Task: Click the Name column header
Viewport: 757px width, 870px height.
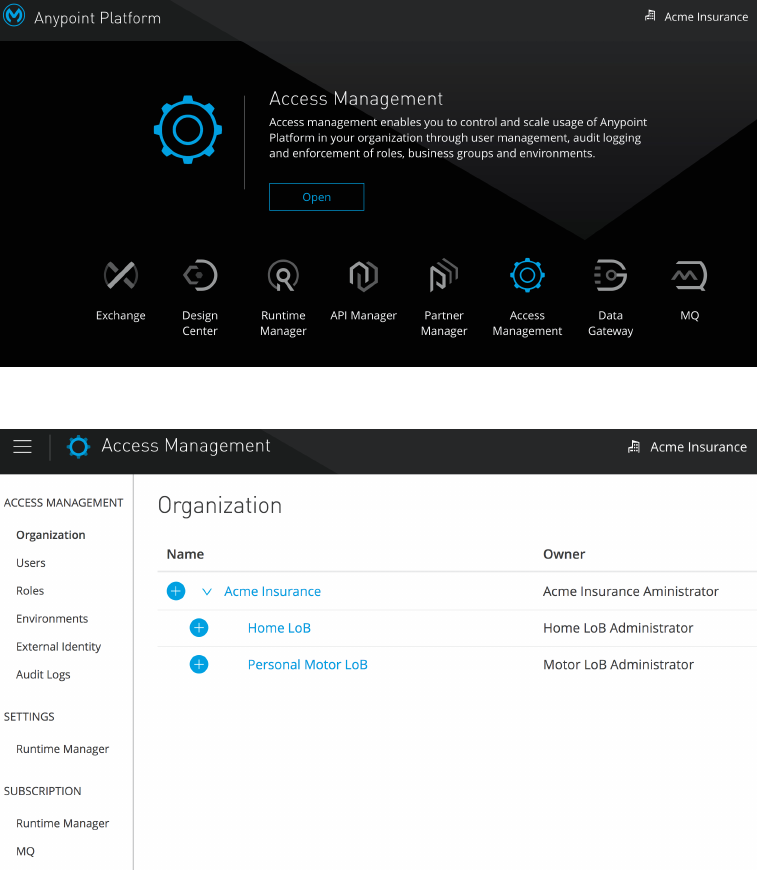Action: (185, 554)
